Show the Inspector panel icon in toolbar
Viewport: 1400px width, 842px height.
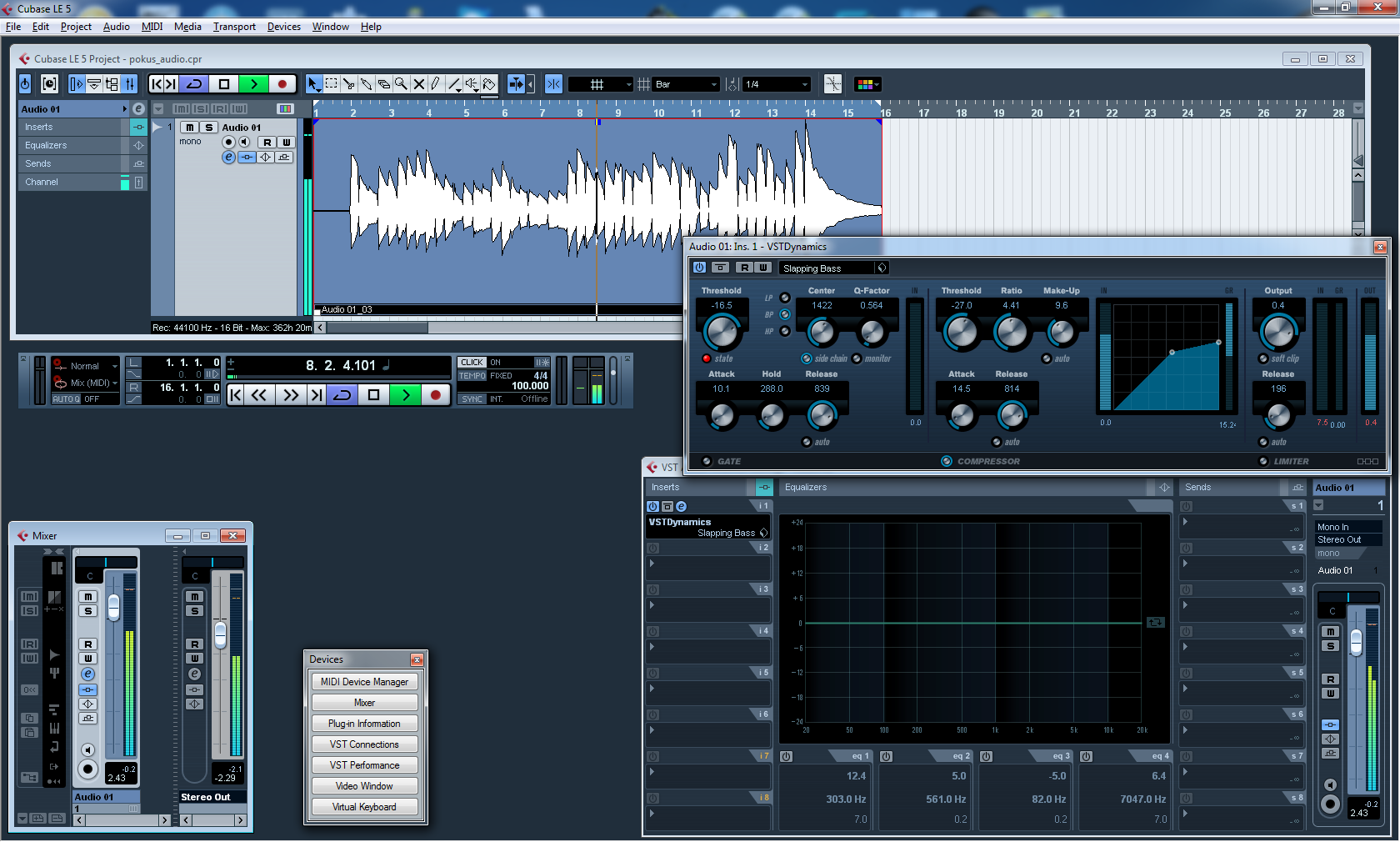point(76,84)
